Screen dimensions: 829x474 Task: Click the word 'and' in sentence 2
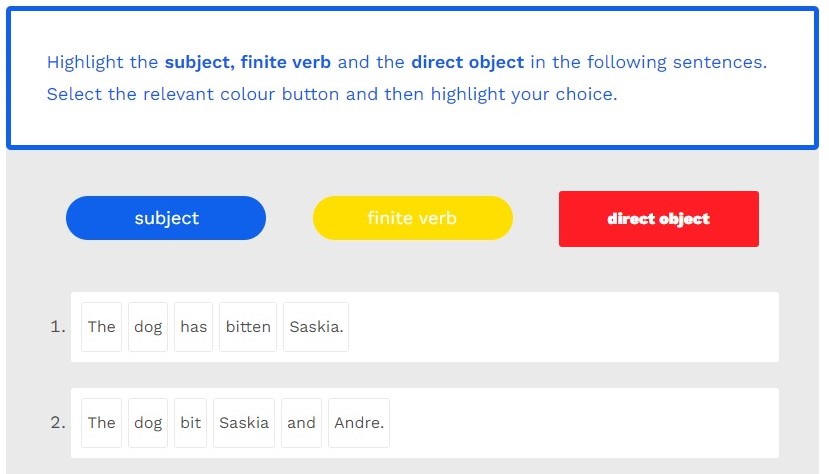coord(301,423)
